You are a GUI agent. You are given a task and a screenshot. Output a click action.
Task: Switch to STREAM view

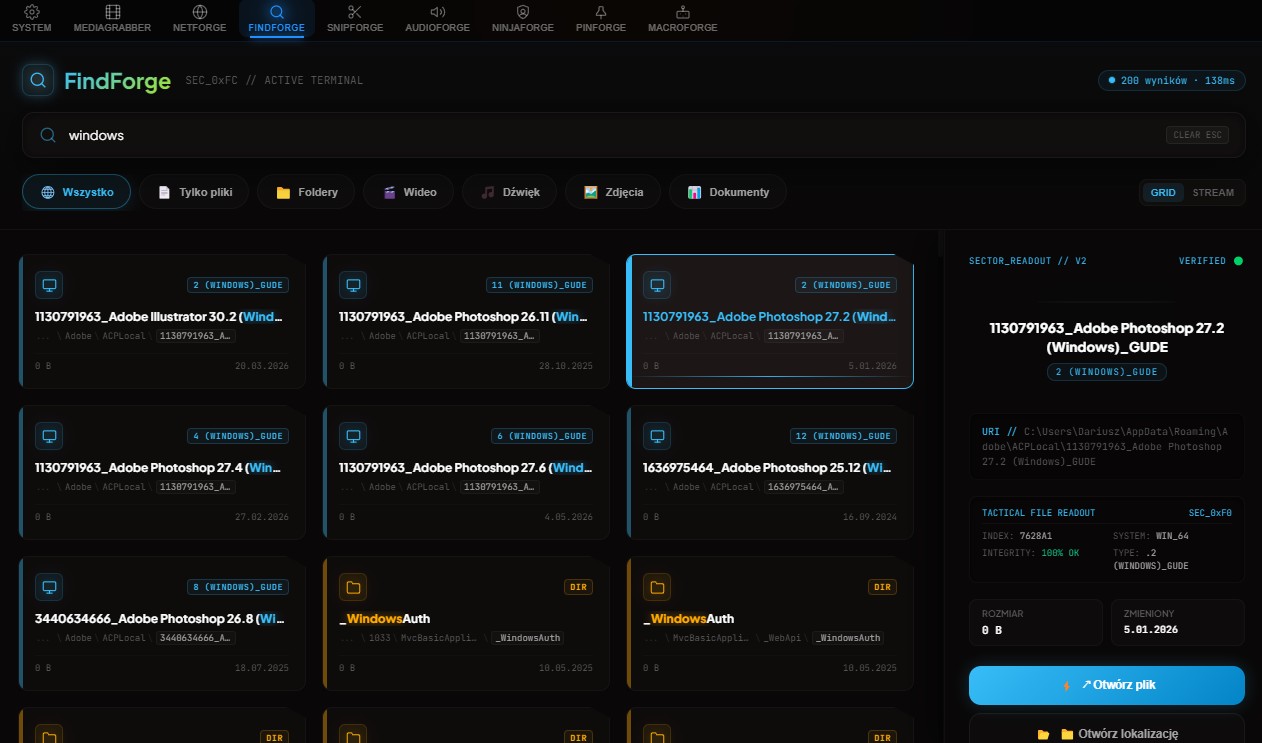point(1213,192)
